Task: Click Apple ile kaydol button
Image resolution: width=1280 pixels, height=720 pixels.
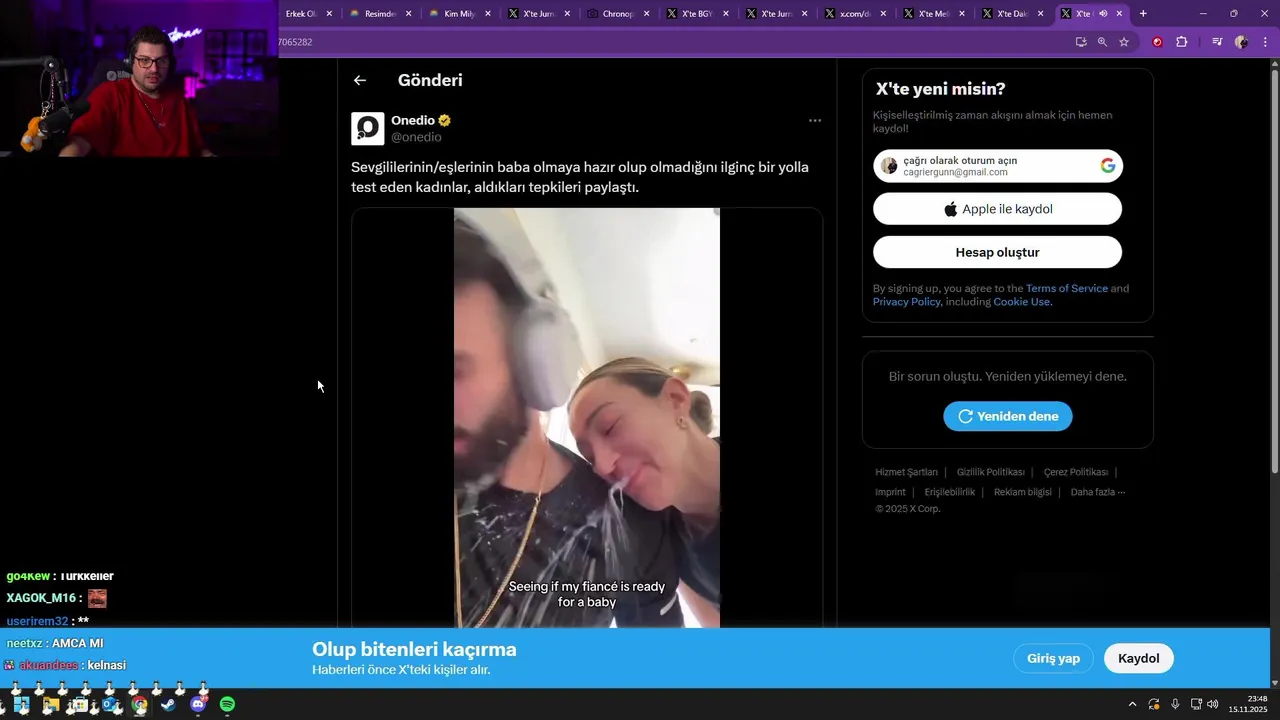Action: tap(997, 209)
